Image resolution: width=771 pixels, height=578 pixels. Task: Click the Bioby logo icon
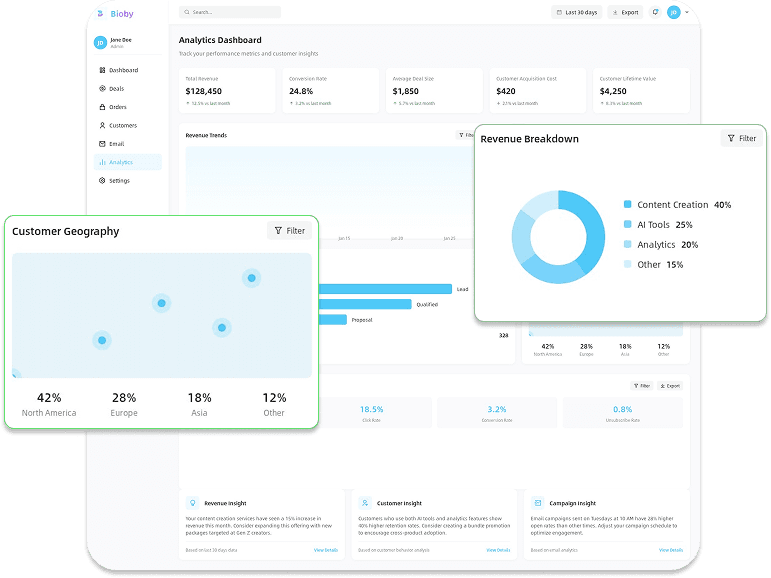[x=100, y=13]
